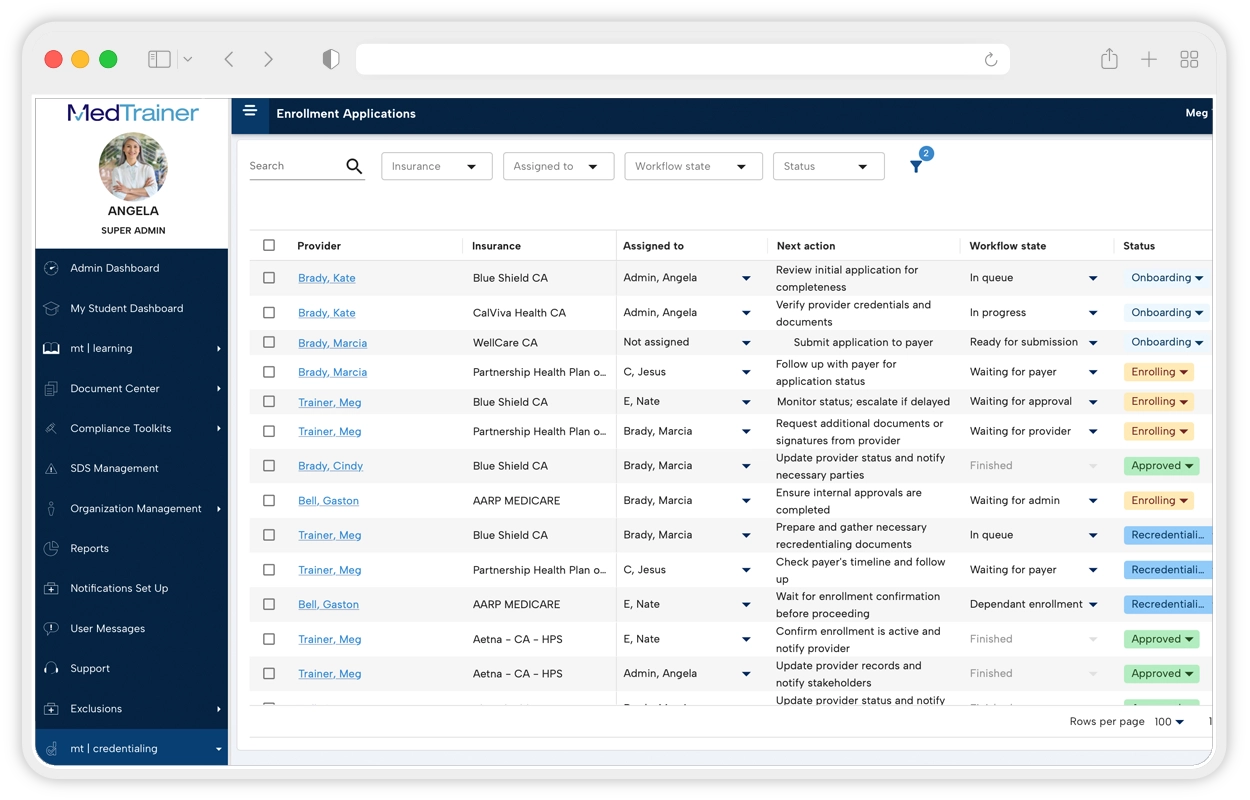This screenshot has width=1250, height=800.
Task: Go forward with browser forward arrow
Action: point(268,59)
